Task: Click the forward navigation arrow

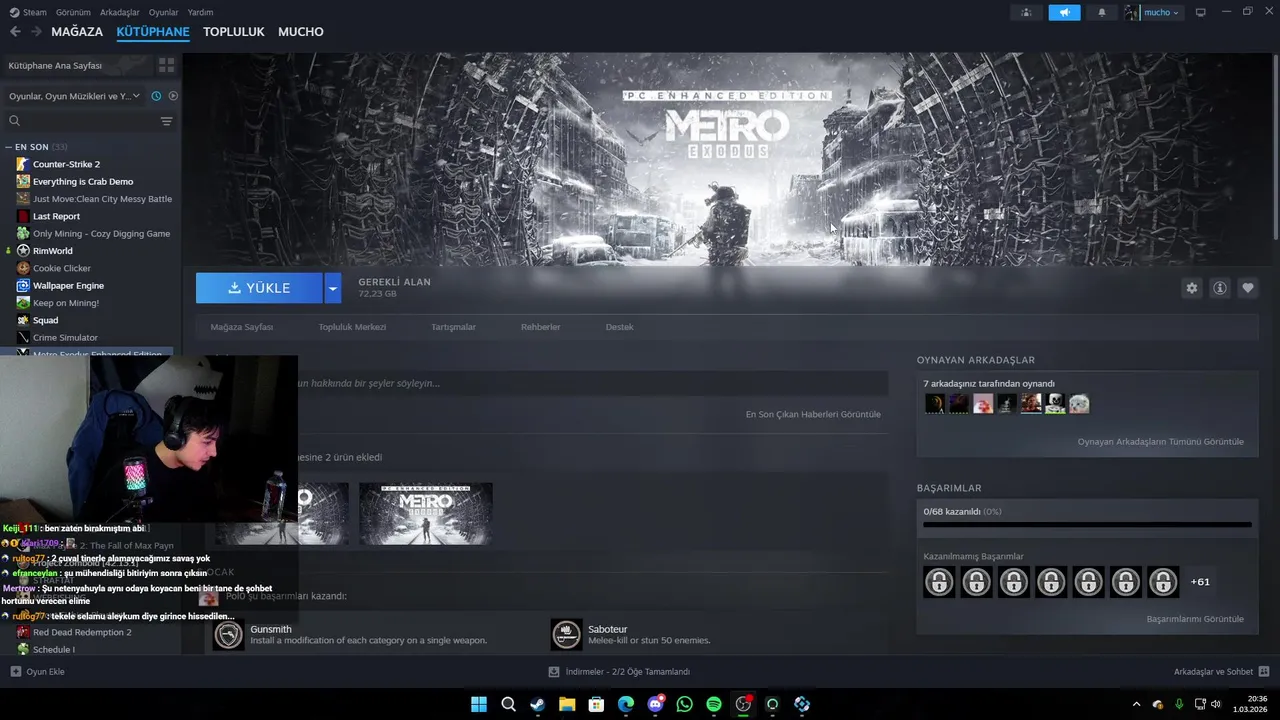Action: tap(36, 32)
